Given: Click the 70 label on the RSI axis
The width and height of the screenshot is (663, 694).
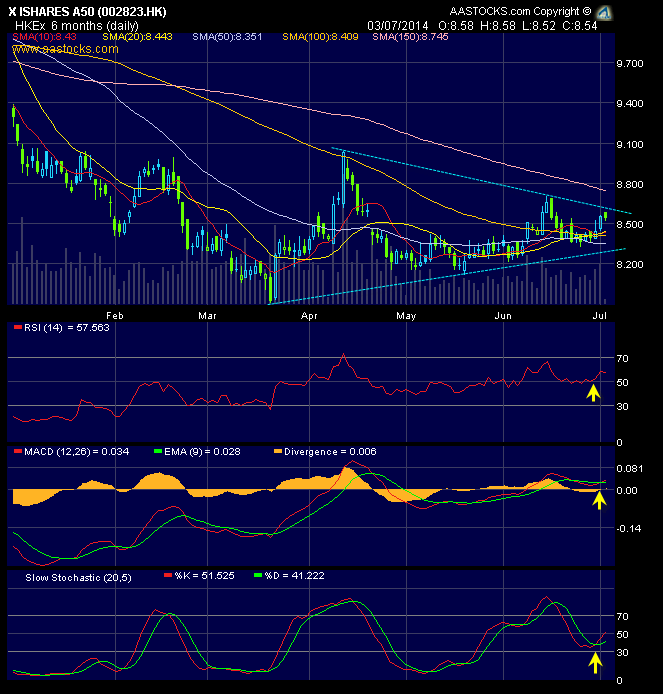Looking at the screenshot, I should coord(622,359).
